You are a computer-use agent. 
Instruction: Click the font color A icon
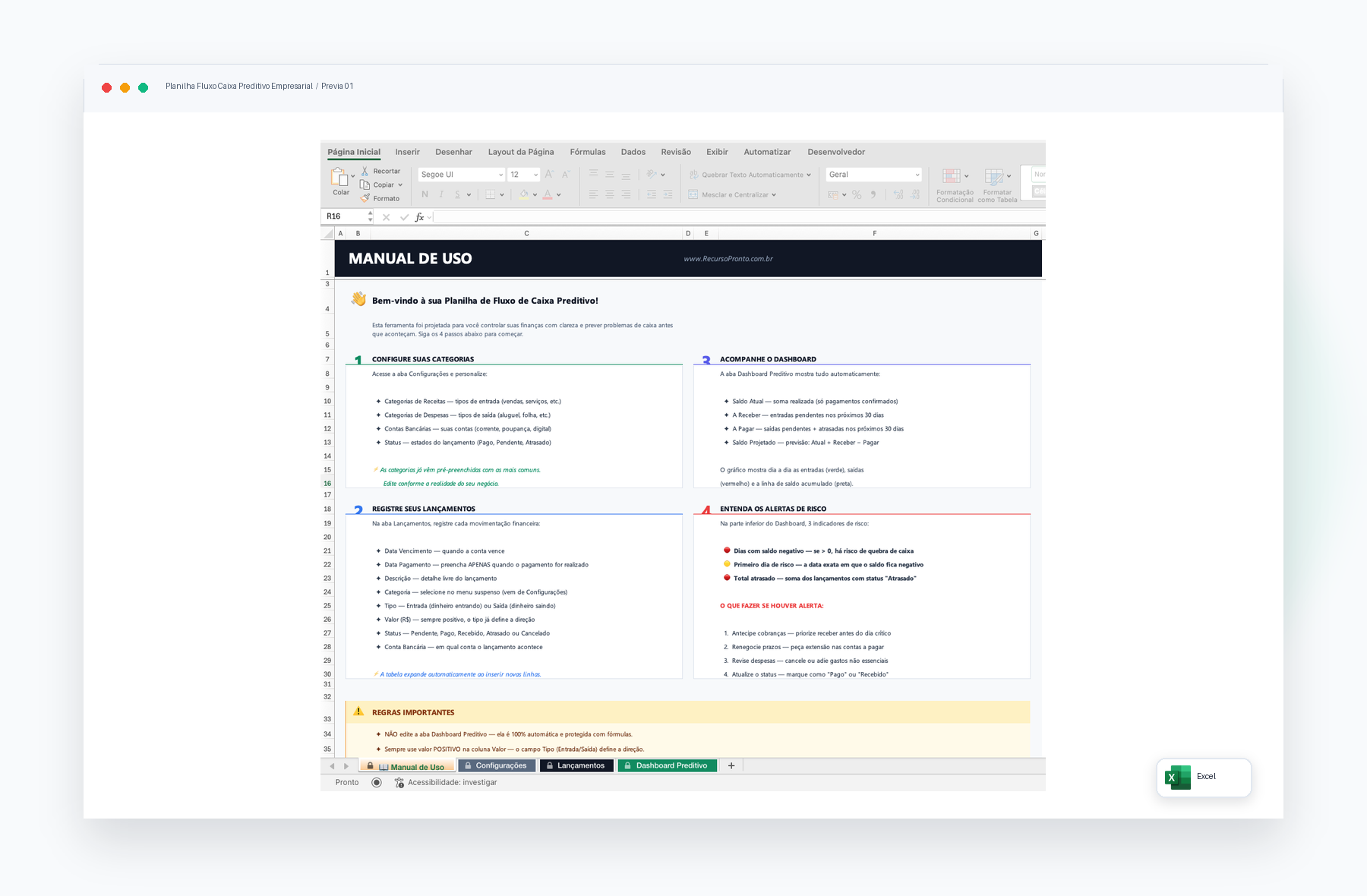[548, 194]
